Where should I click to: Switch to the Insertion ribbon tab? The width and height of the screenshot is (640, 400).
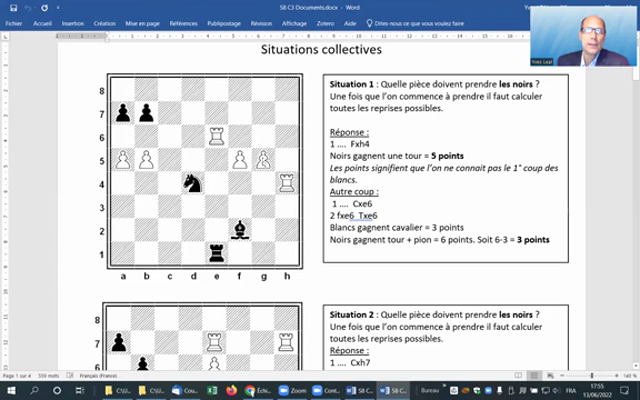point(73,21)
